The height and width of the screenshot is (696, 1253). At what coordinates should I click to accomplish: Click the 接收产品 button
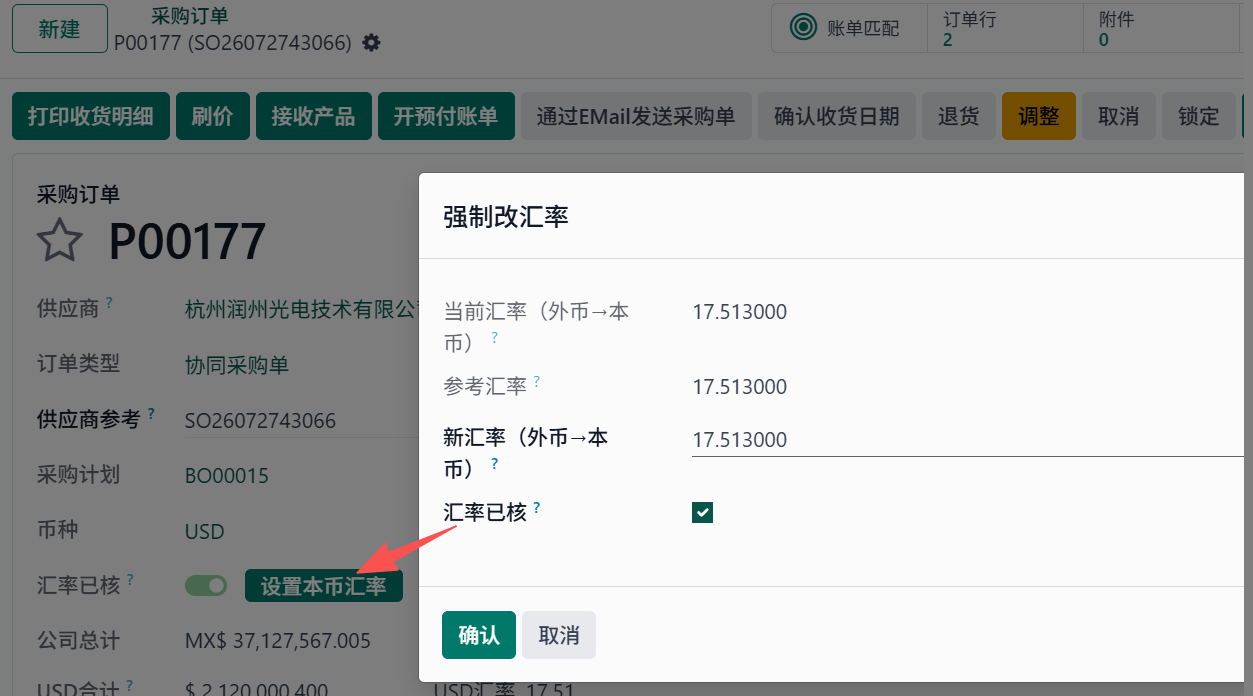click(x=313, y=116)
